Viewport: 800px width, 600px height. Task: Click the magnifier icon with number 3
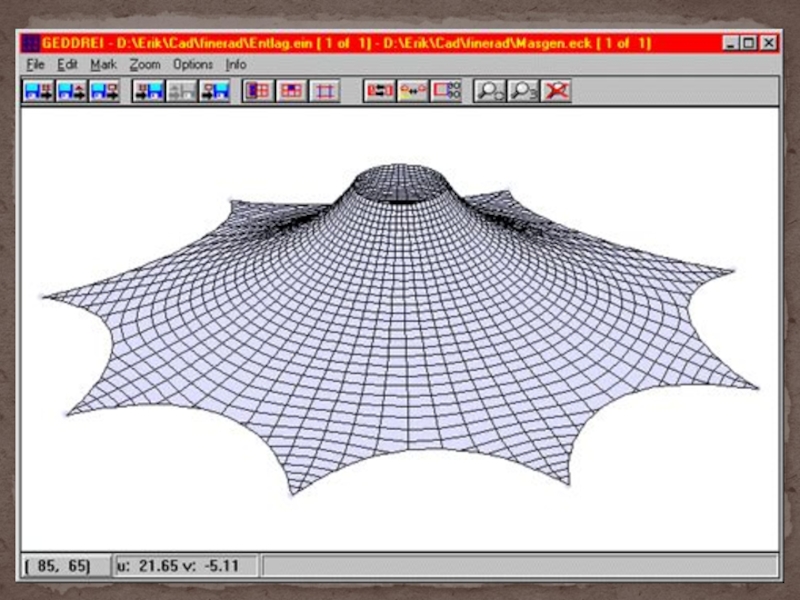(522, 91)
